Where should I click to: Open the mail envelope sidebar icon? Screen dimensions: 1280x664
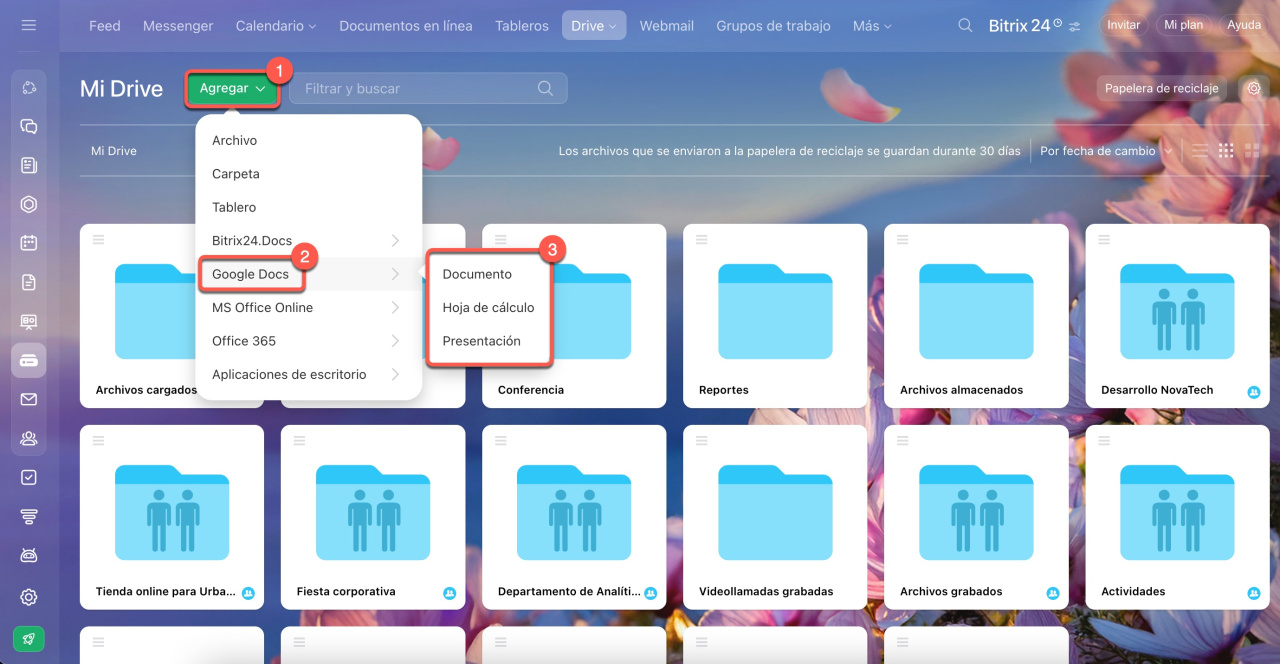tap(29, 399)
